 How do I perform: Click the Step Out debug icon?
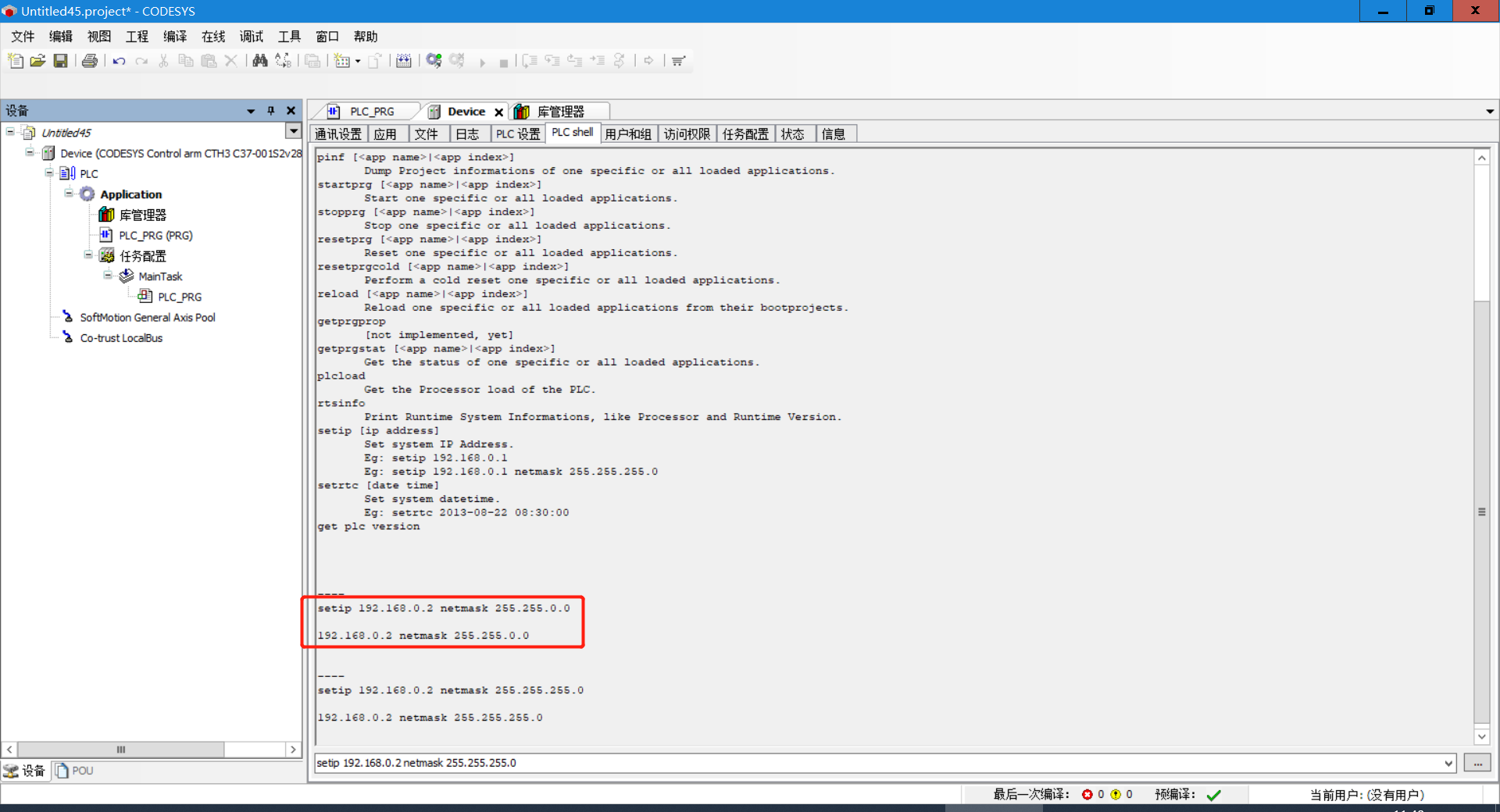click(x=575, y=61)
